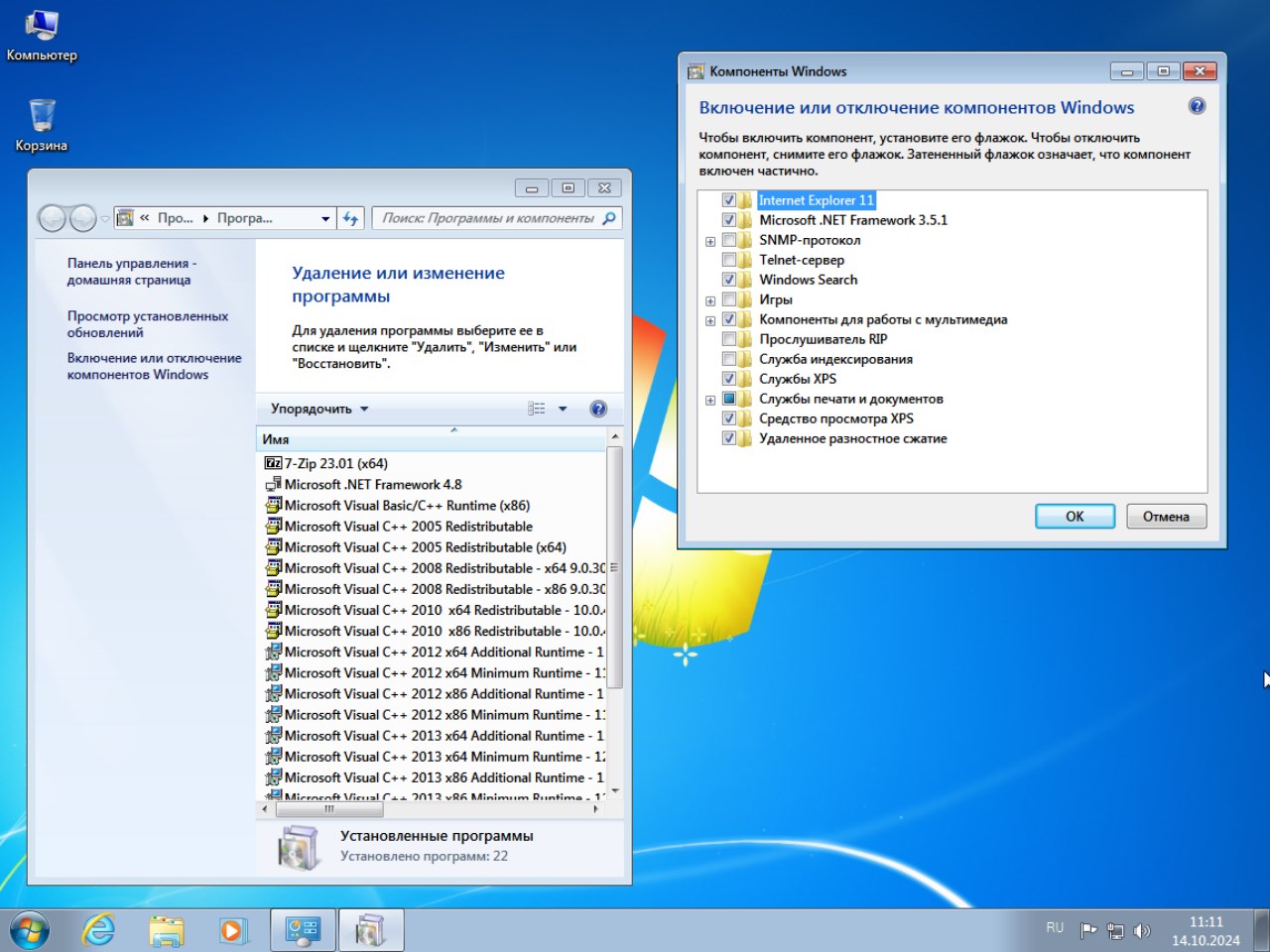This screenshot has height=952, width=1270.
Task: Uncheck the Internet Explorer 11 checkbox
Action: click(x=729, y=200)
